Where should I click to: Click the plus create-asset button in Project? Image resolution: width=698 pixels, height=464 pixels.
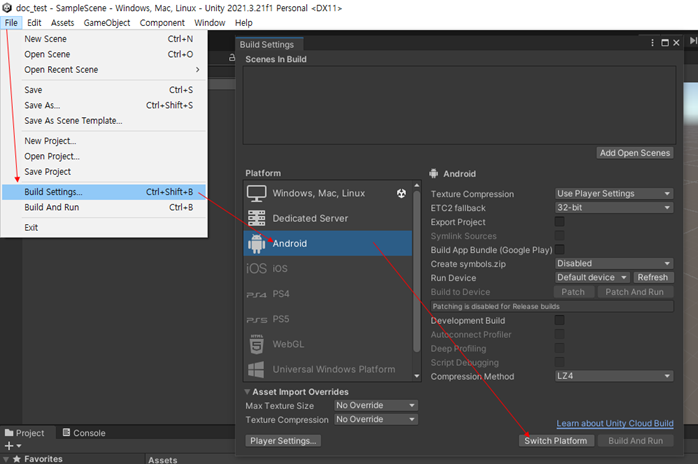(x=8, y=446)
